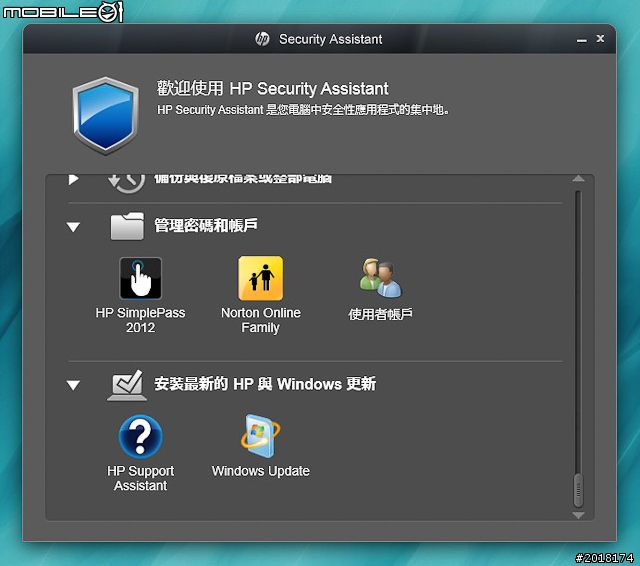Open the Windows Update icon
This screenshot has height=566, width=640.
[260, 436]
